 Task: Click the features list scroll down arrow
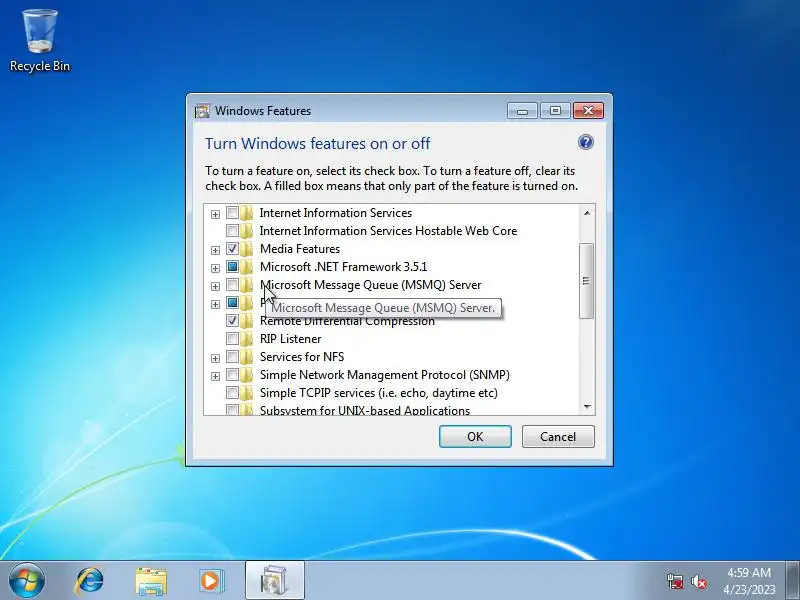pos(587,407)
